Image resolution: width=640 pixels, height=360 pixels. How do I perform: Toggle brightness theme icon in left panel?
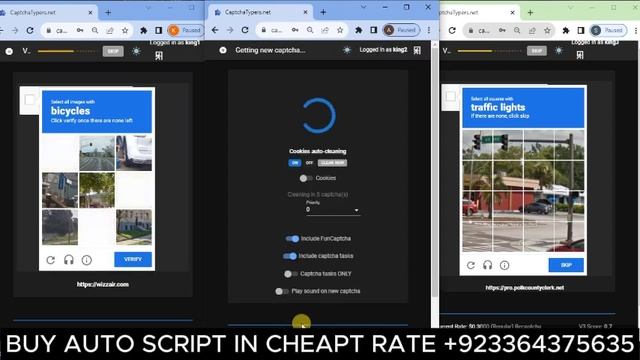point(136,51)
